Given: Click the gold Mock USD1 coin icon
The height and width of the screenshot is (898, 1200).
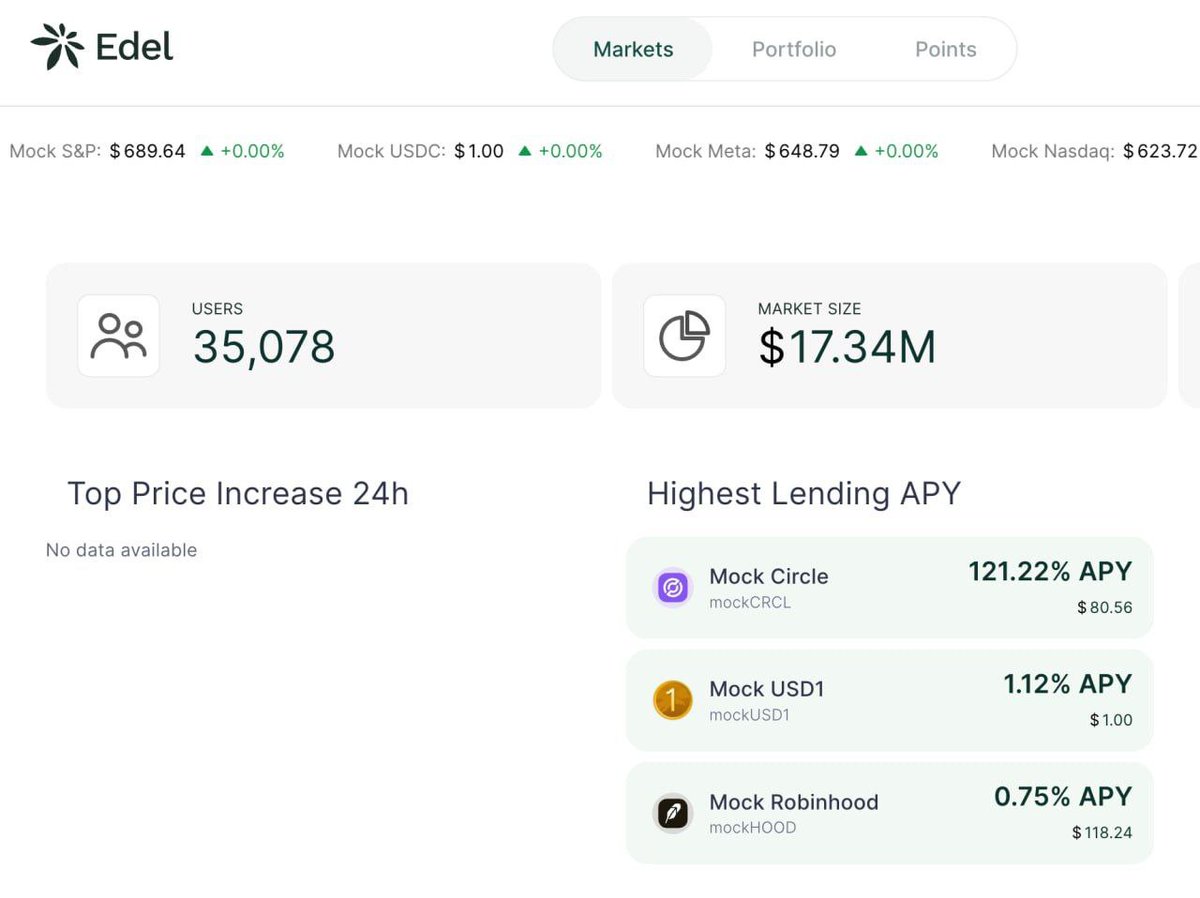Looking at the screenshot, I should (x=673, y=701).
